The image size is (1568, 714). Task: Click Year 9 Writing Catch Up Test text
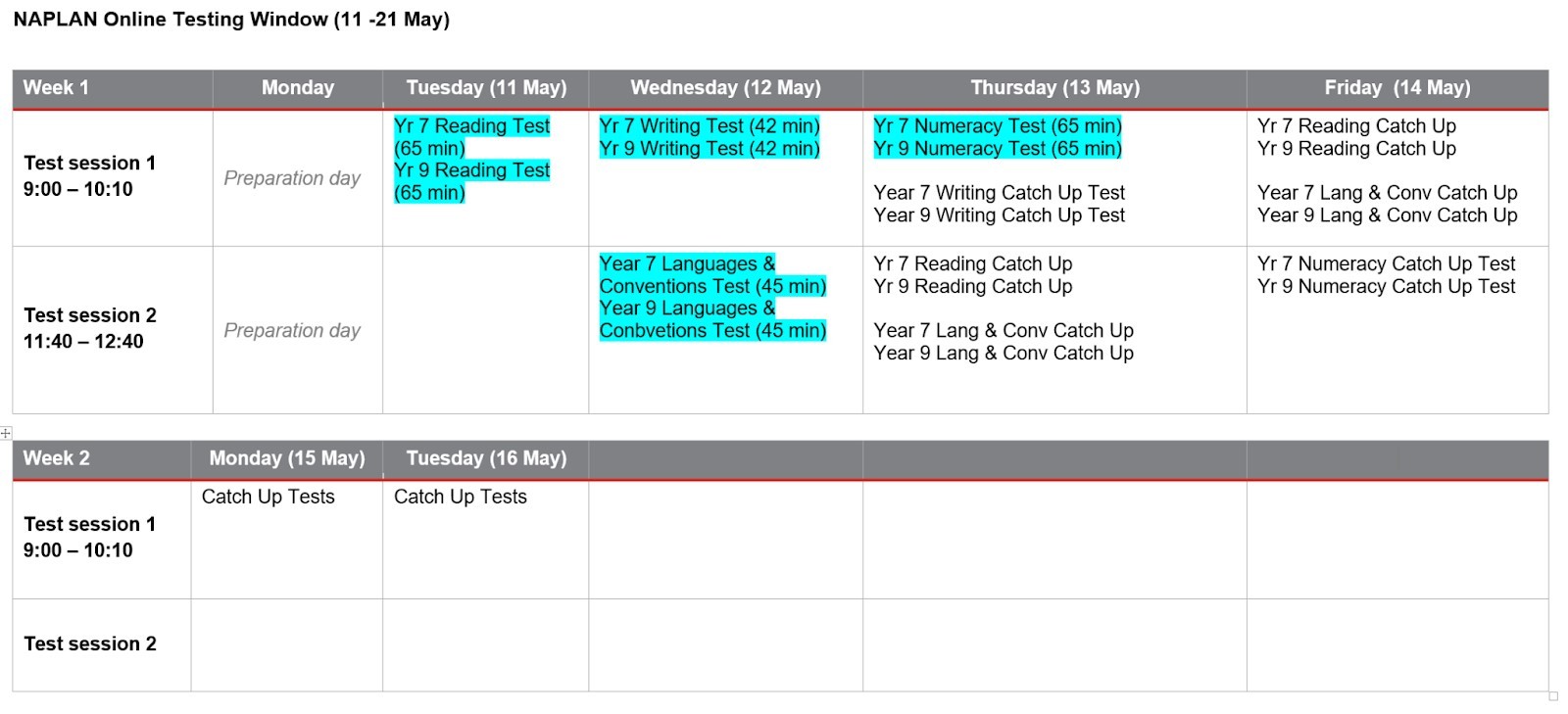point(999,215)
